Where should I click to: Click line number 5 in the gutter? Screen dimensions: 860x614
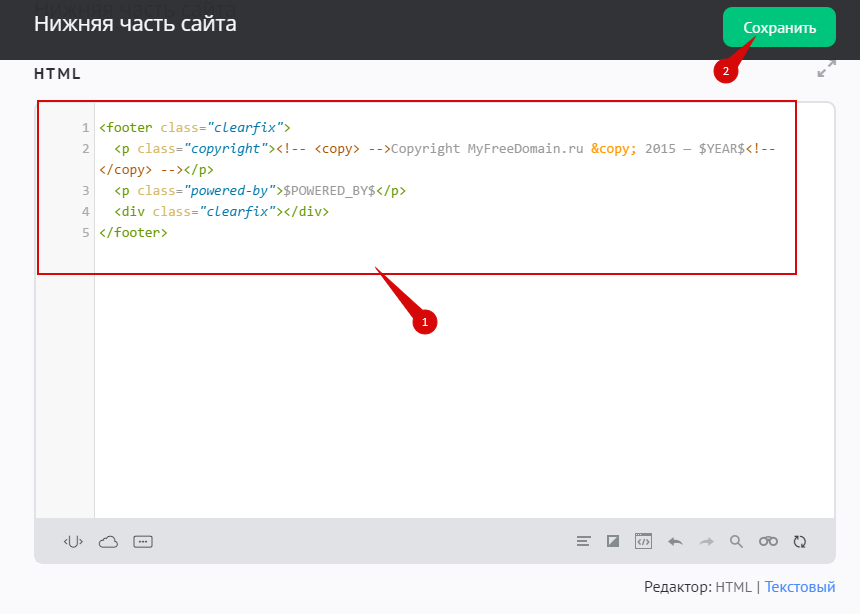click(85, 233)
